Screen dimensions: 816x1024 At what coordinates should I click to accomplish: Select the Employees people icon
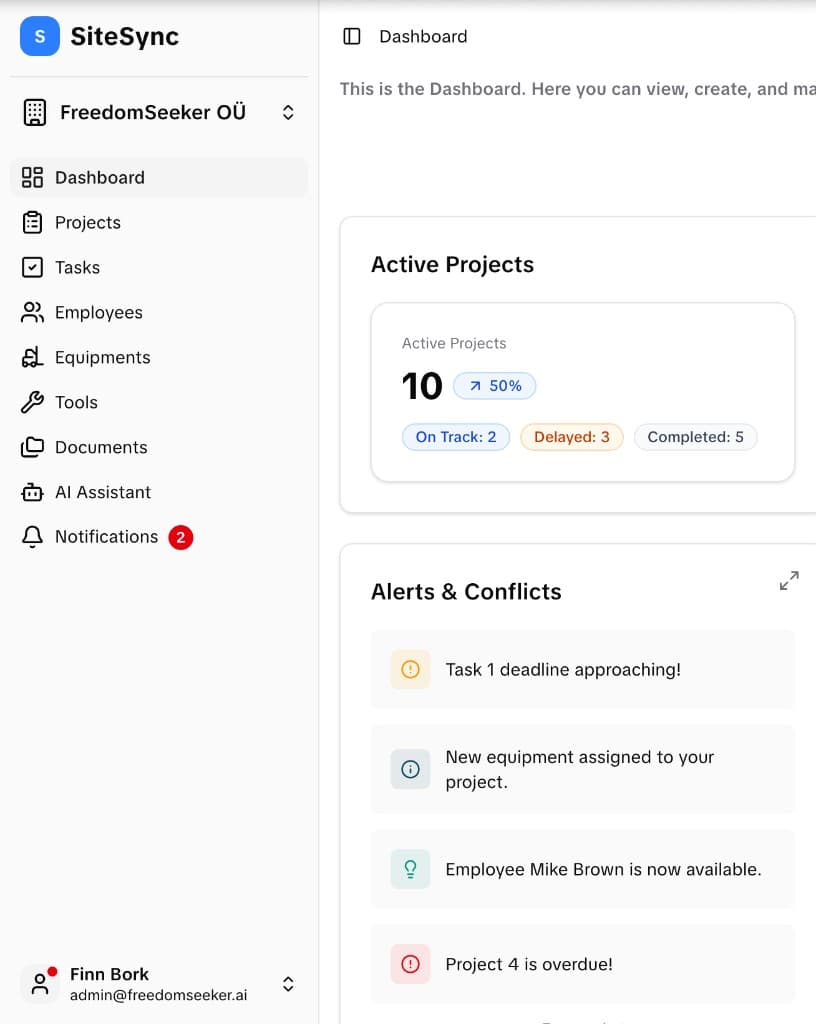[32, 312]
